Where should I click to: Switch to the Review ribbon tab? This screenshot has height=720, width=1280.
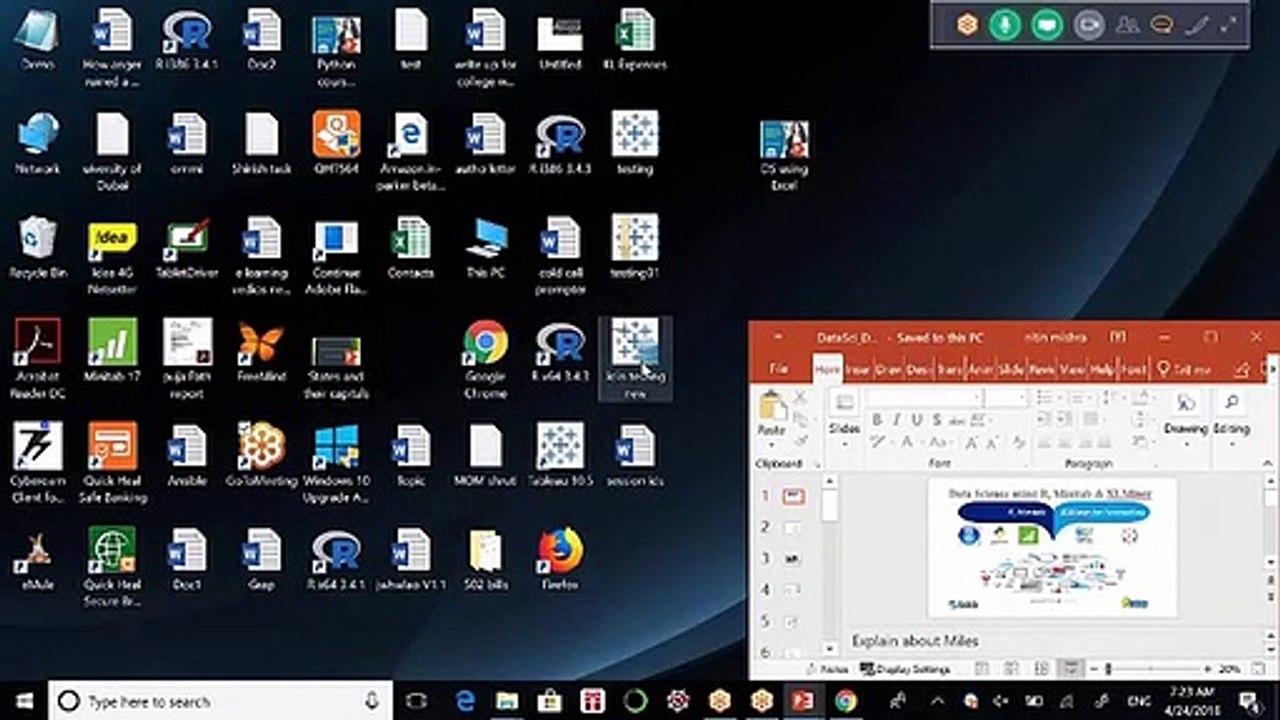click(x=1041, y=369)
